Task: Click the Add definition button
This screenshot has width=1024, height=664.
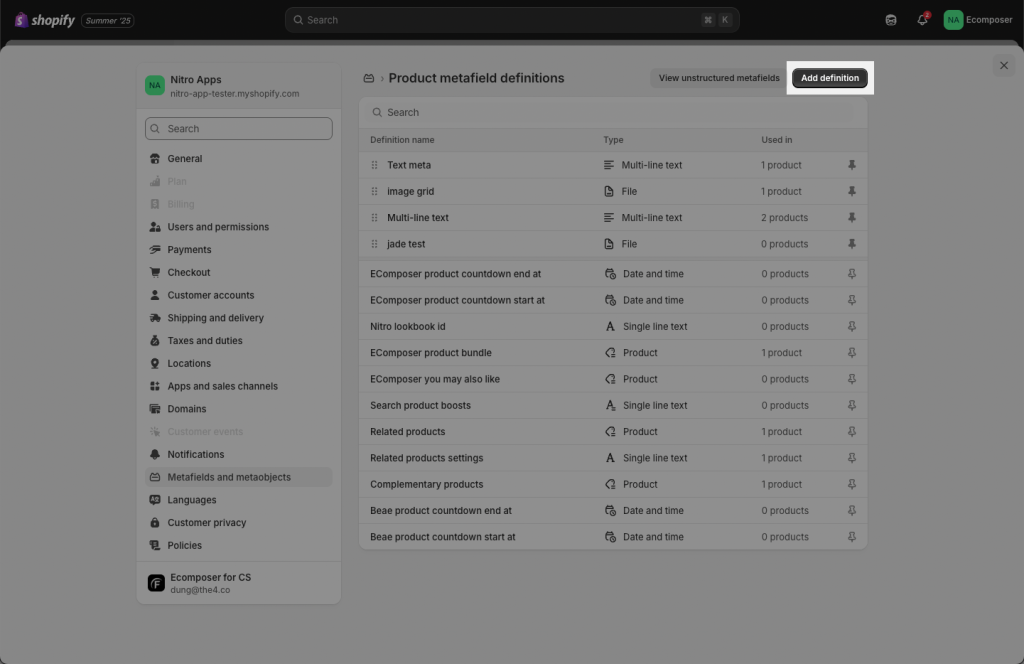Action: (x=829, y=78)
